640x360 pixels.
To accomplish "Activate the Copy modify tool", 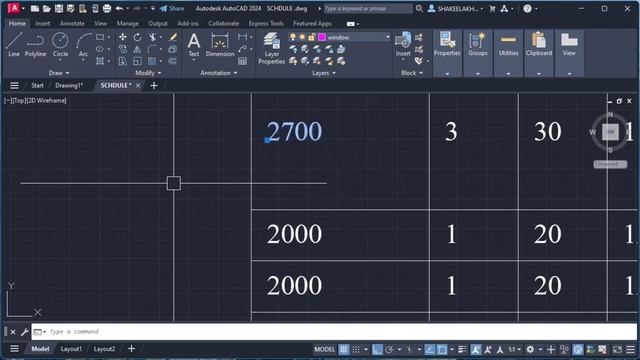I will pos(122,49).
